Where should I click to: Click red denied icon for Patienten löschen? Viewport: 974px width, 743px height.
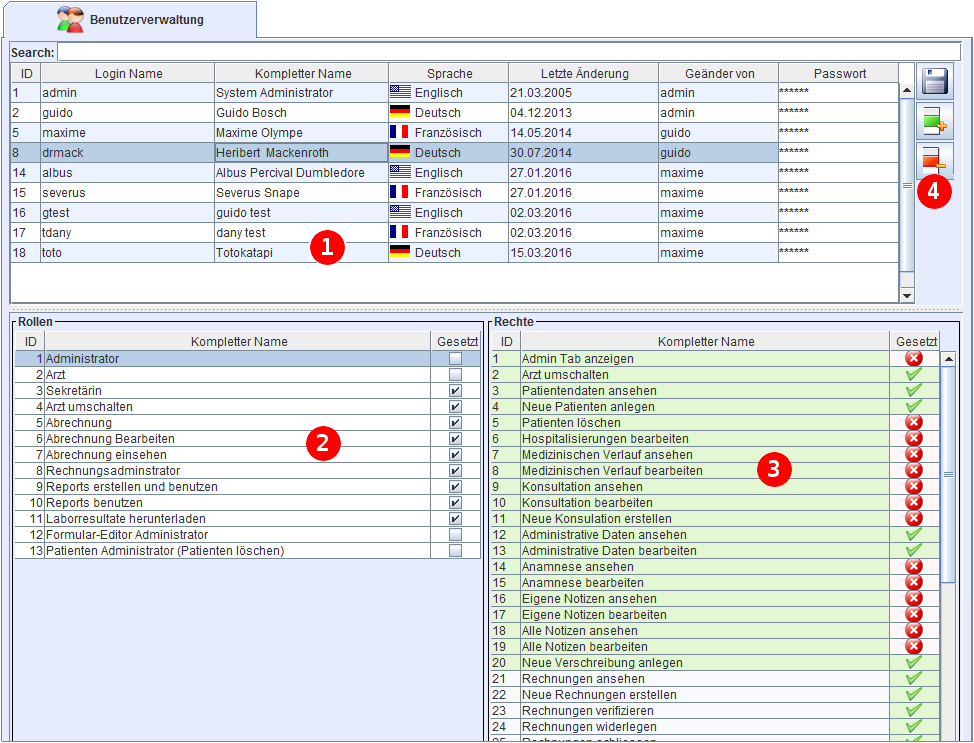(x=913, y=423)
